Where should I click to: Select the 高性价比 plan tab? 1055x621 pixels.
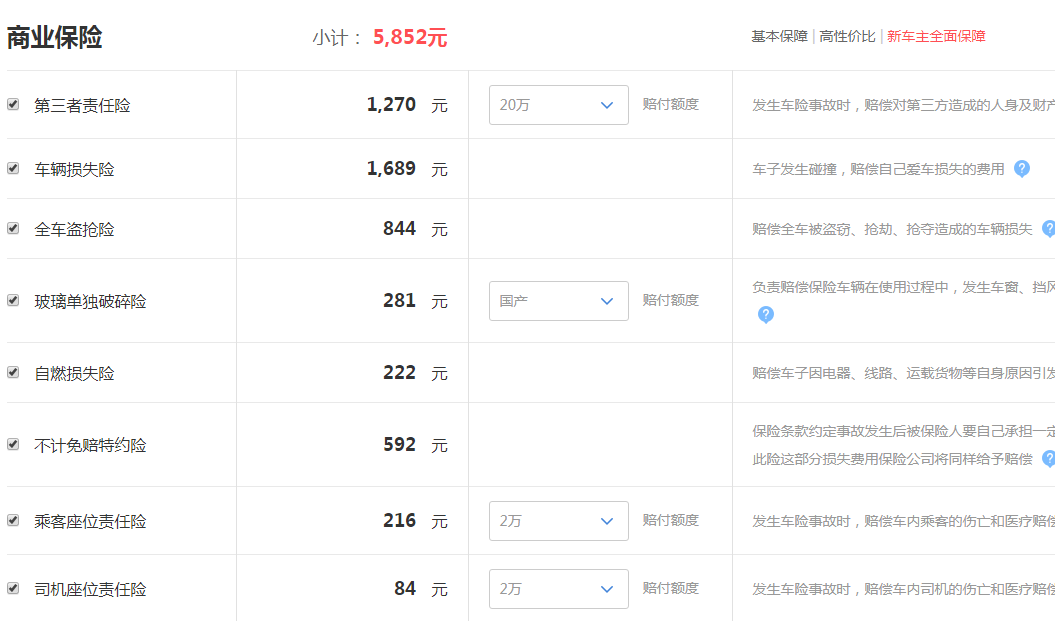[x=847, y=36]
